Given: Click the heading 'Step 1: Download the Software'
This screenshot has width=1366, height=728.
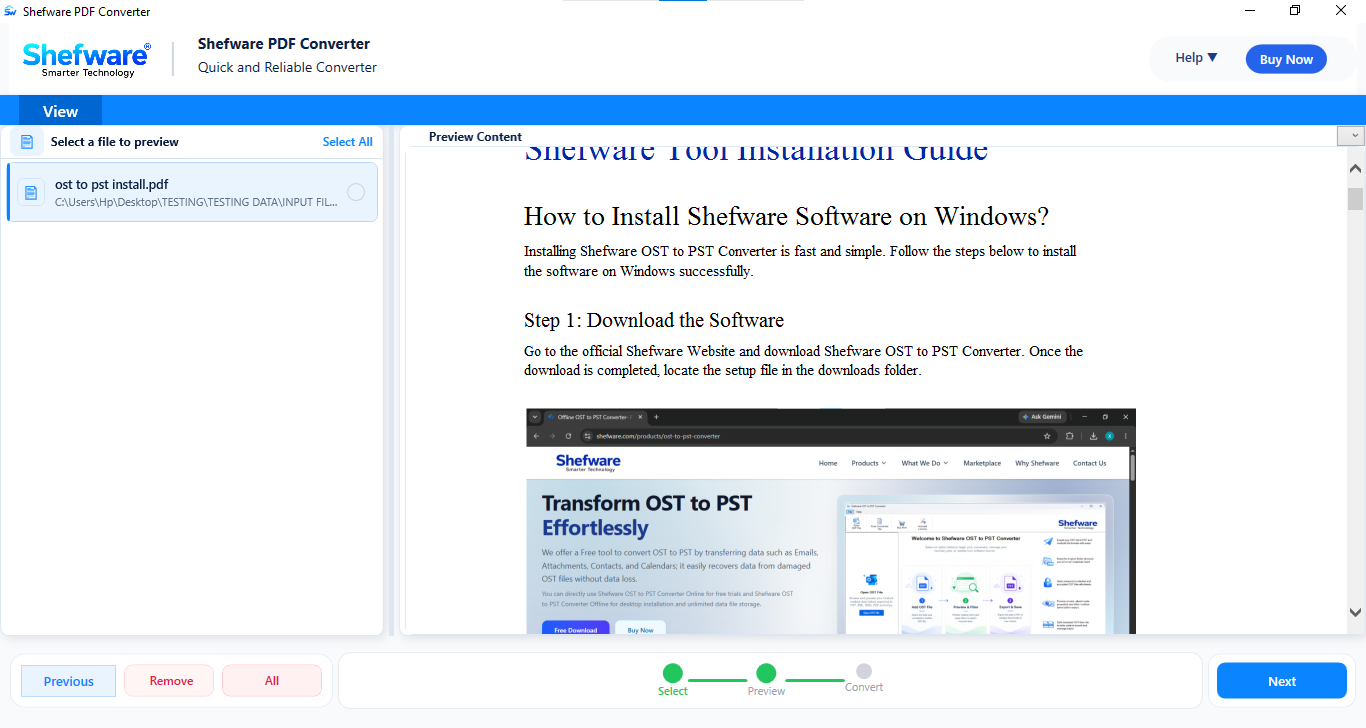Looking at the screenshot, I should tap(654, 320).
